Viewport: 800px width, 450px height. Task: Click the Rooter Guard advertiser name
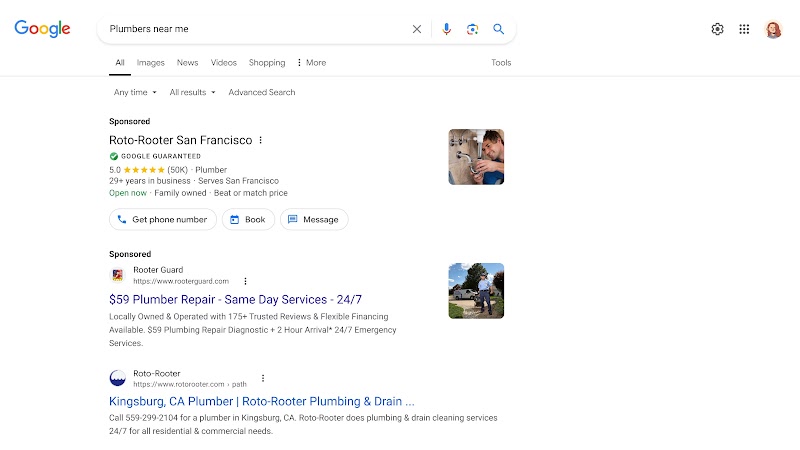coord(158,270)
